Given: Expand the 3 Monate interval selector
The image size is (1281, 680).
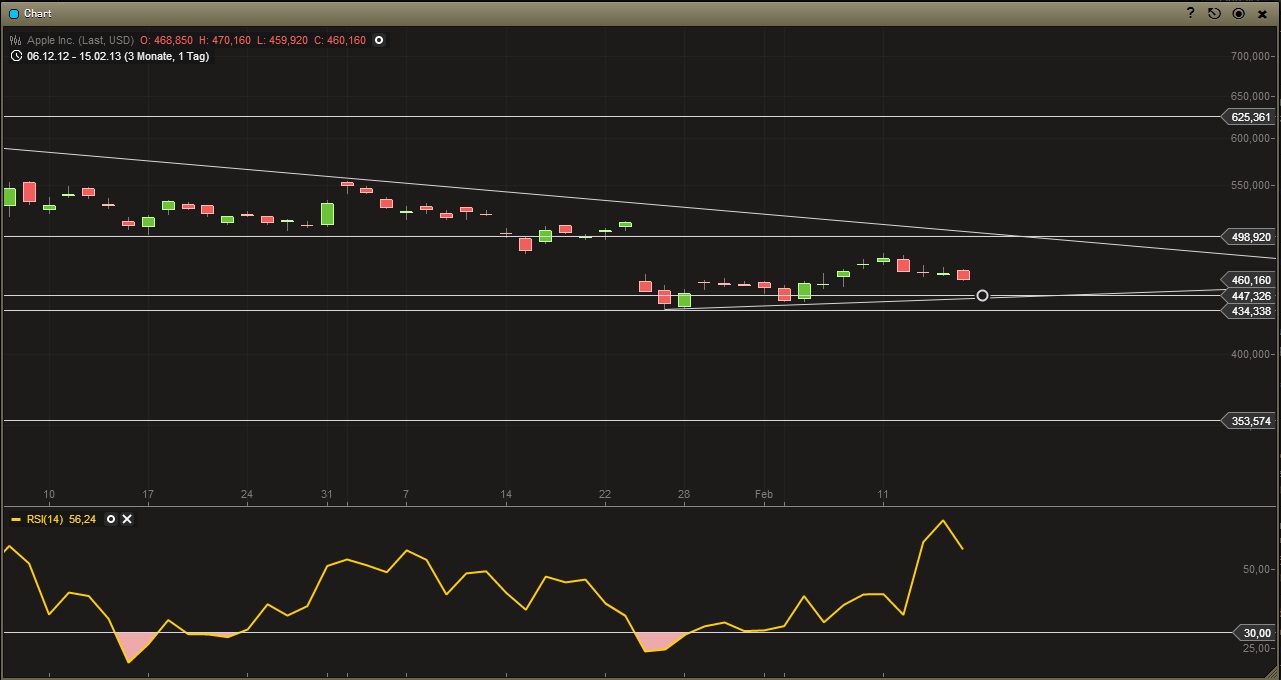Looking at the screenshot, I should (158, 56).
